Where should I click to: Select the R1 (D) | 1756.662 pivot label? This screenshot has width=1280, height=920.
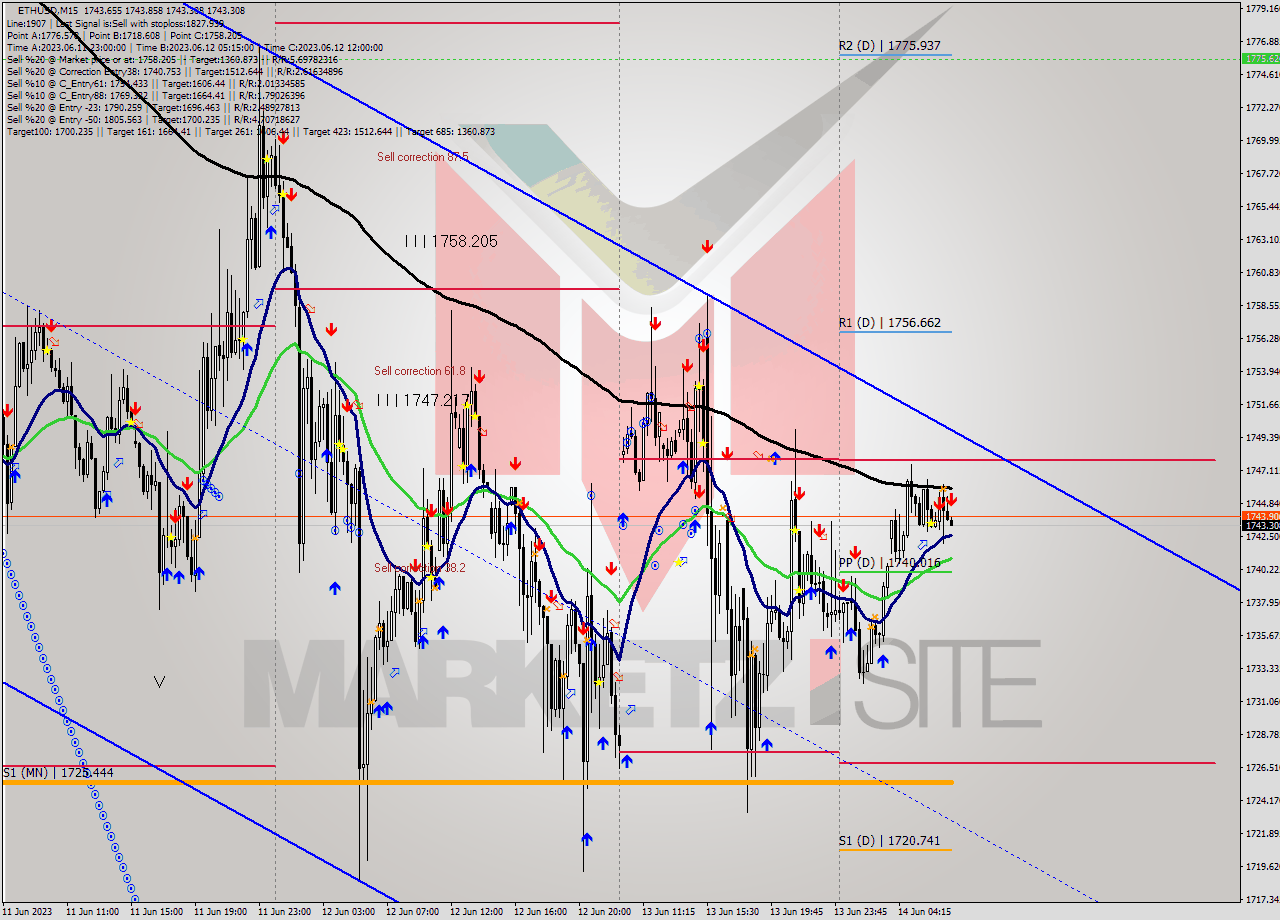(889, 323)
